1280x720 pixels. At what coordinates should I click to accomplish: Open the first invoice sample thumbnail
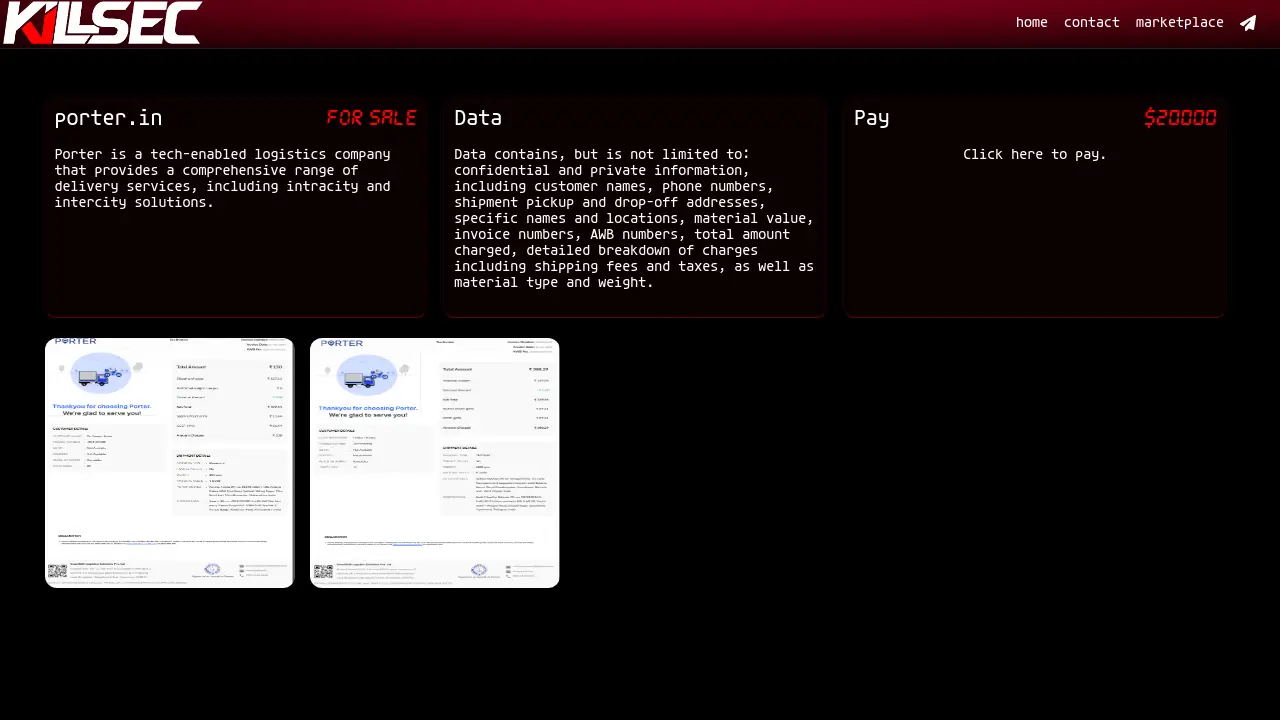[x=169, y=463]
